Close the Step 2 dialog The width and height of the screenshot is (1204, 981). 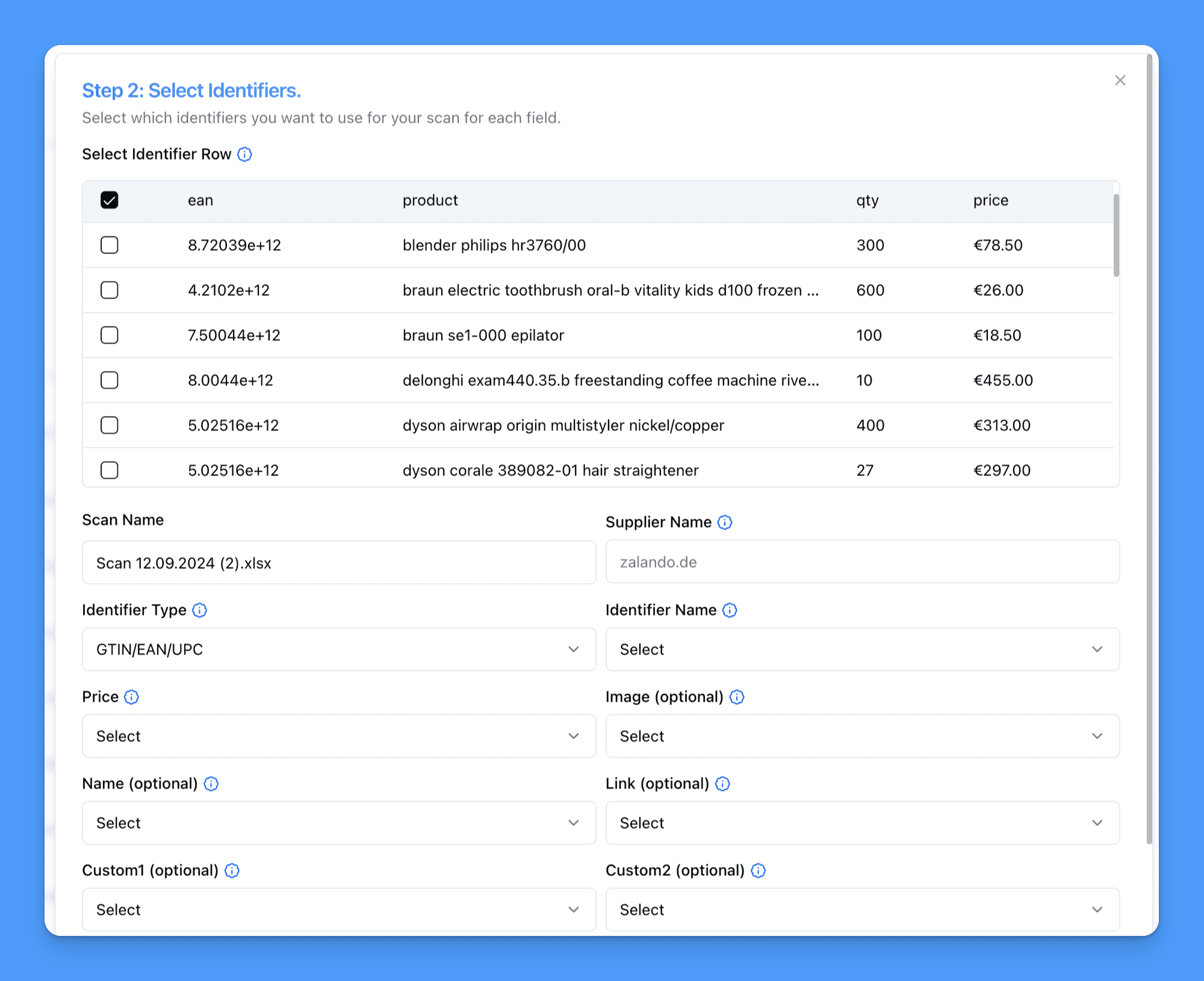pos(1120,81)
